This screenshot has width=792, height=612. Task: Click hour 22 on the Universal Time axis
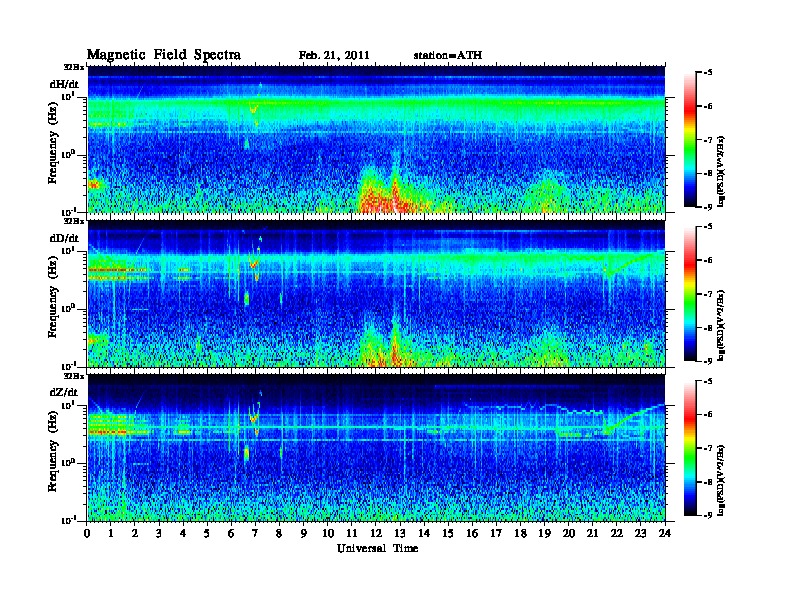click(617, 533)
